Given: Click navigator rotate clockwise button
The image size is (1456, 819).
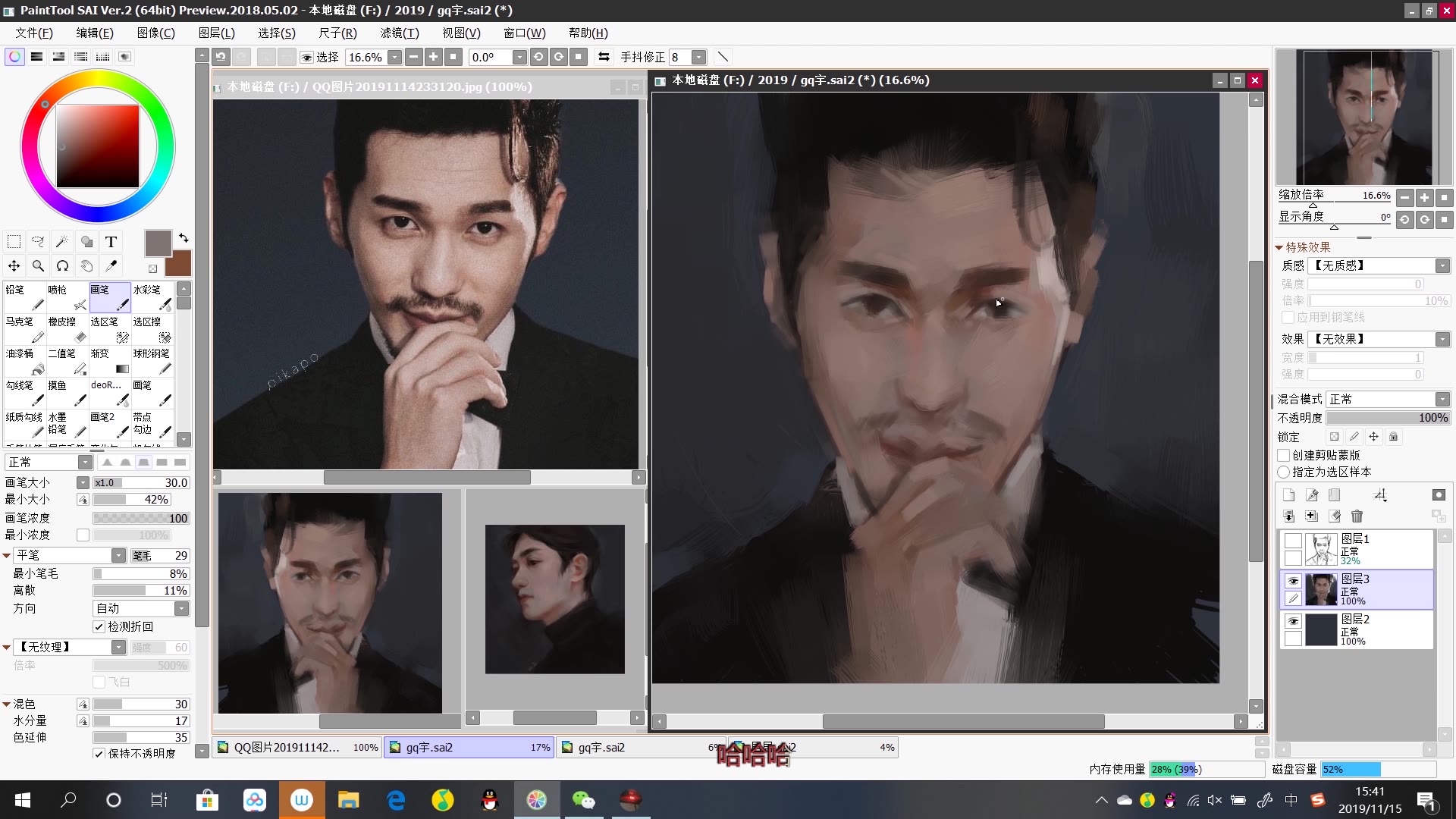Looking at the screenshot, I should click(1425, 219).
